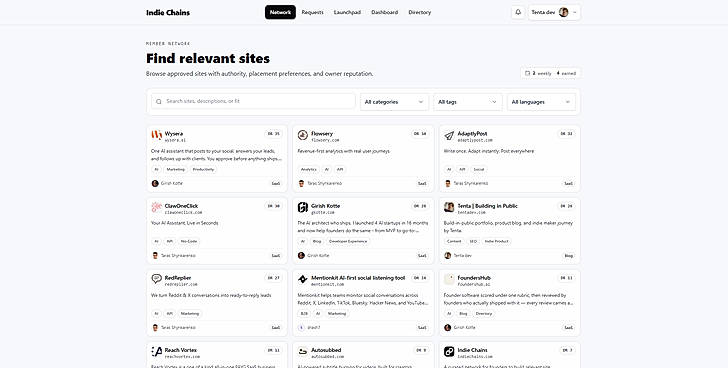Click the Social tag on AdaptlyPost card

[x=479, y=169]
